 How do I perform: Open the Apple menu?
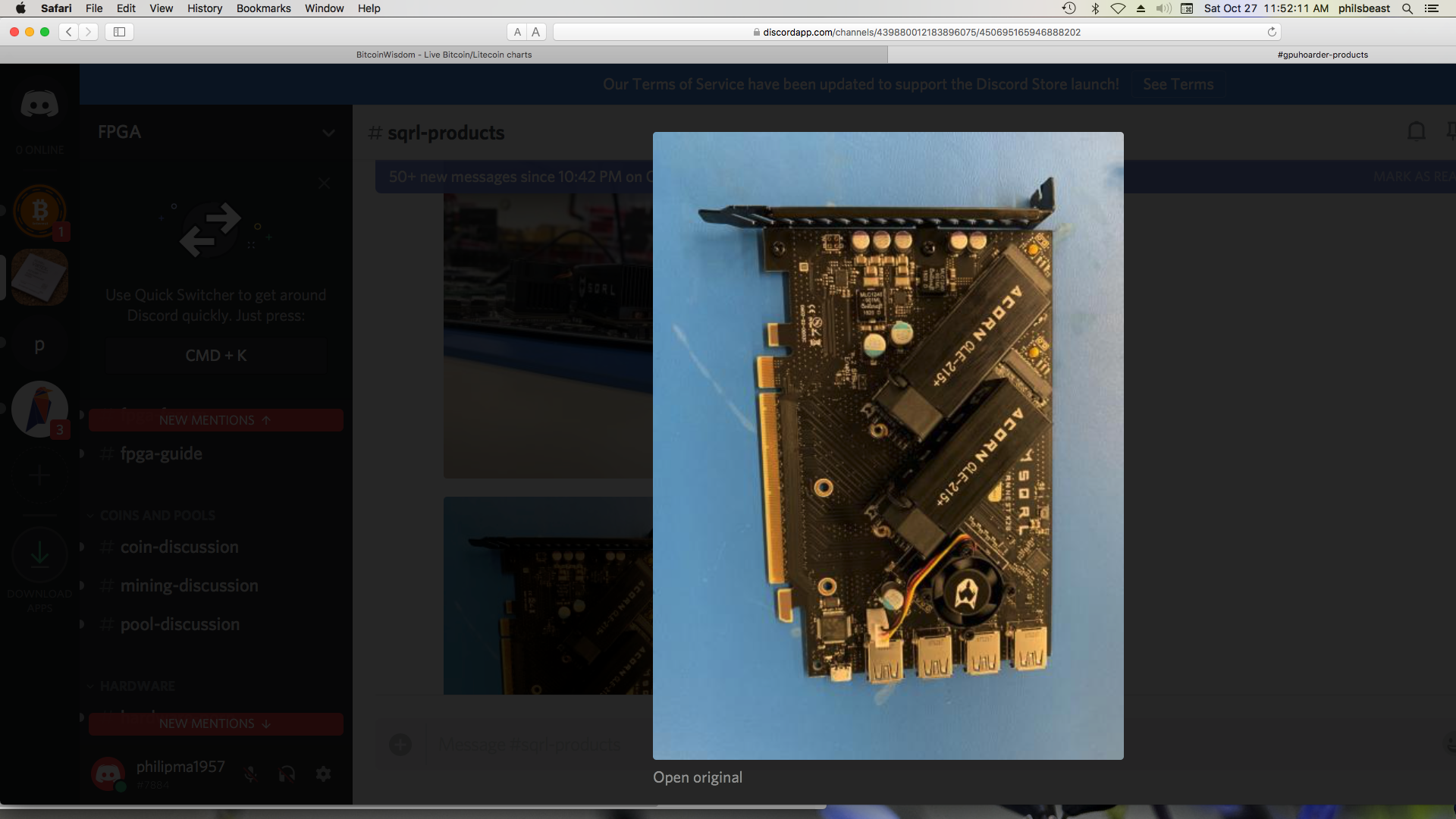pos(20,8)
